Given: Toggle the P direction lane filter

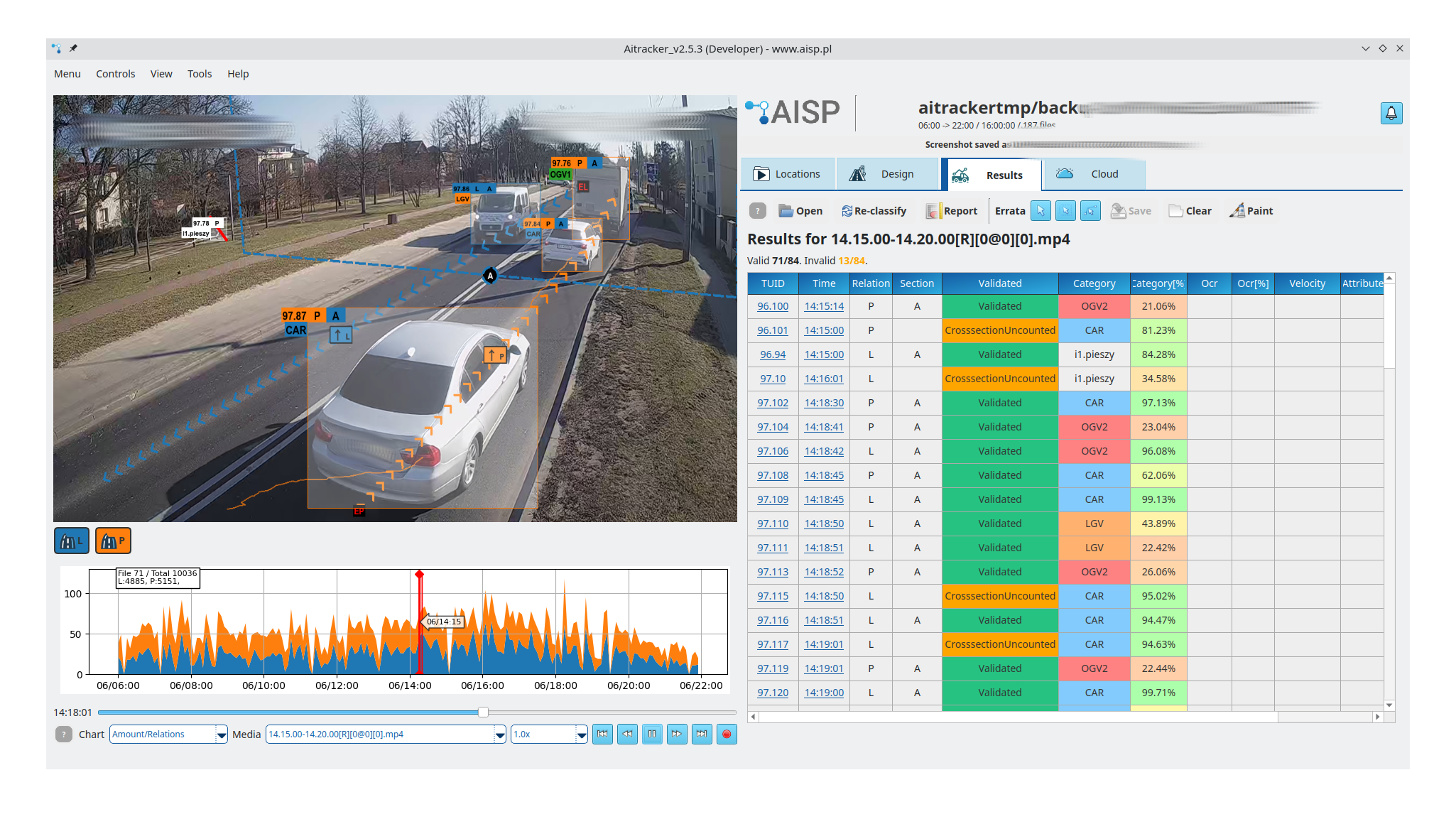Looking at the screenshot, I should pos(113,541).
